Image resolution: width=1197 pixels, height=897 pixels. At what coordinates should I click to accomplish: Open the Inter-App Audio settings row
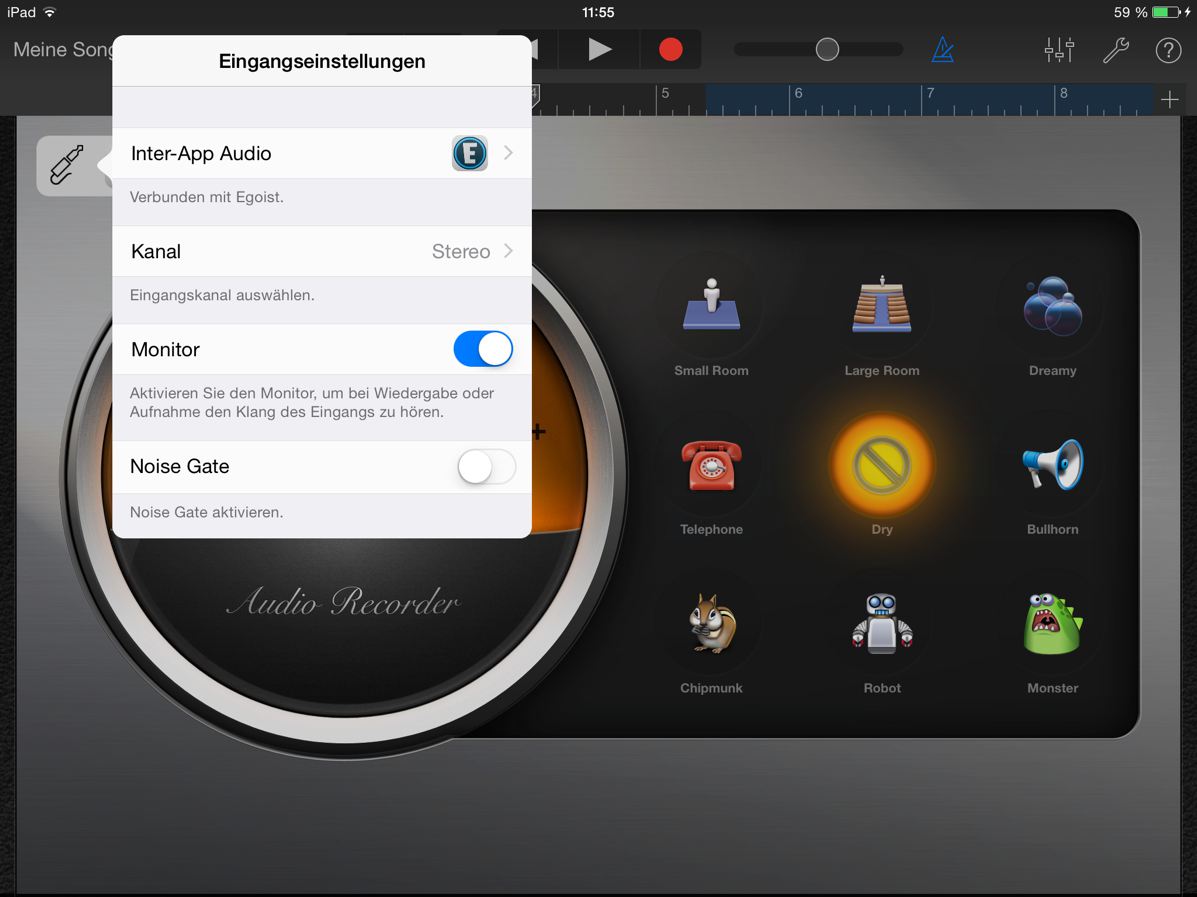coord(321,154)
